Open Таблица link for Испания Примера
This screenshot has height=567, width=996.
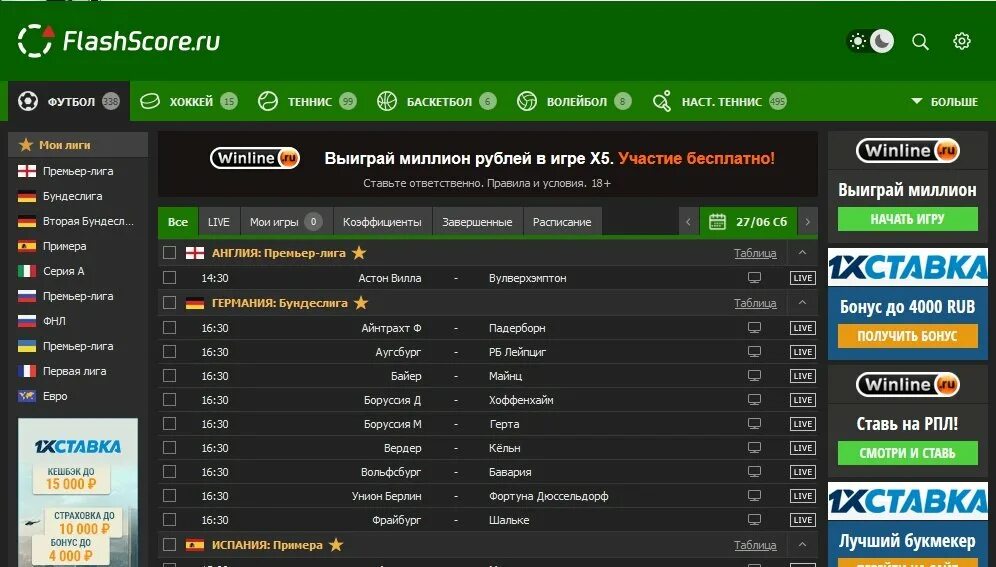point(755,545)
